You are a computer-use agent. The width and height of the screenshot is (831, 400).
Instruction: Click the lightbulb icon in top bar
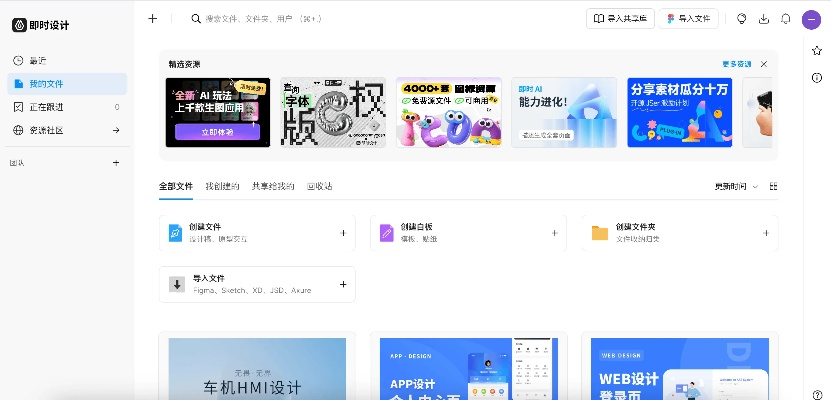[742, 18]
